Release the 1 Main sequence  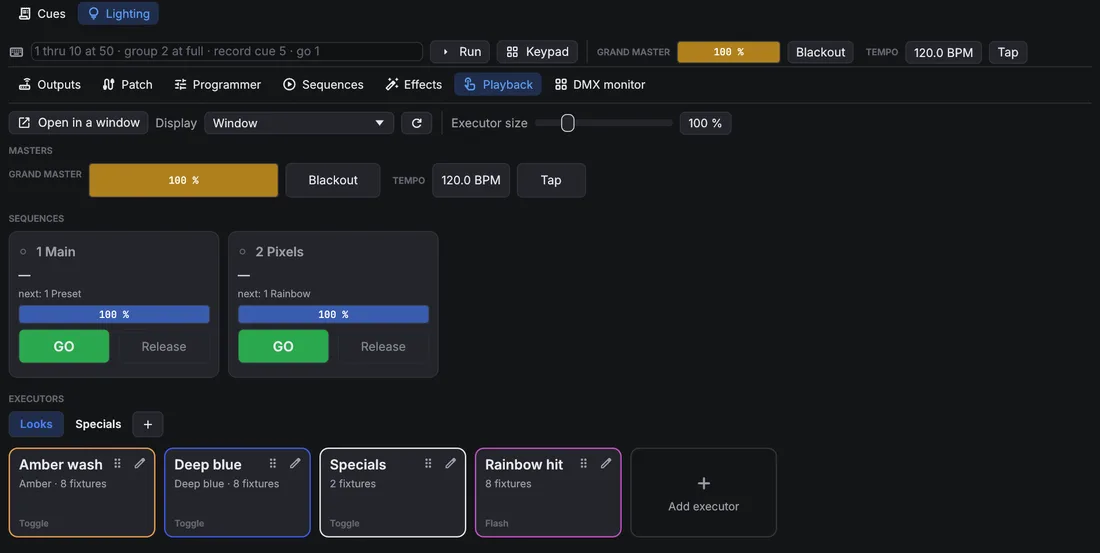click(164, 347)
